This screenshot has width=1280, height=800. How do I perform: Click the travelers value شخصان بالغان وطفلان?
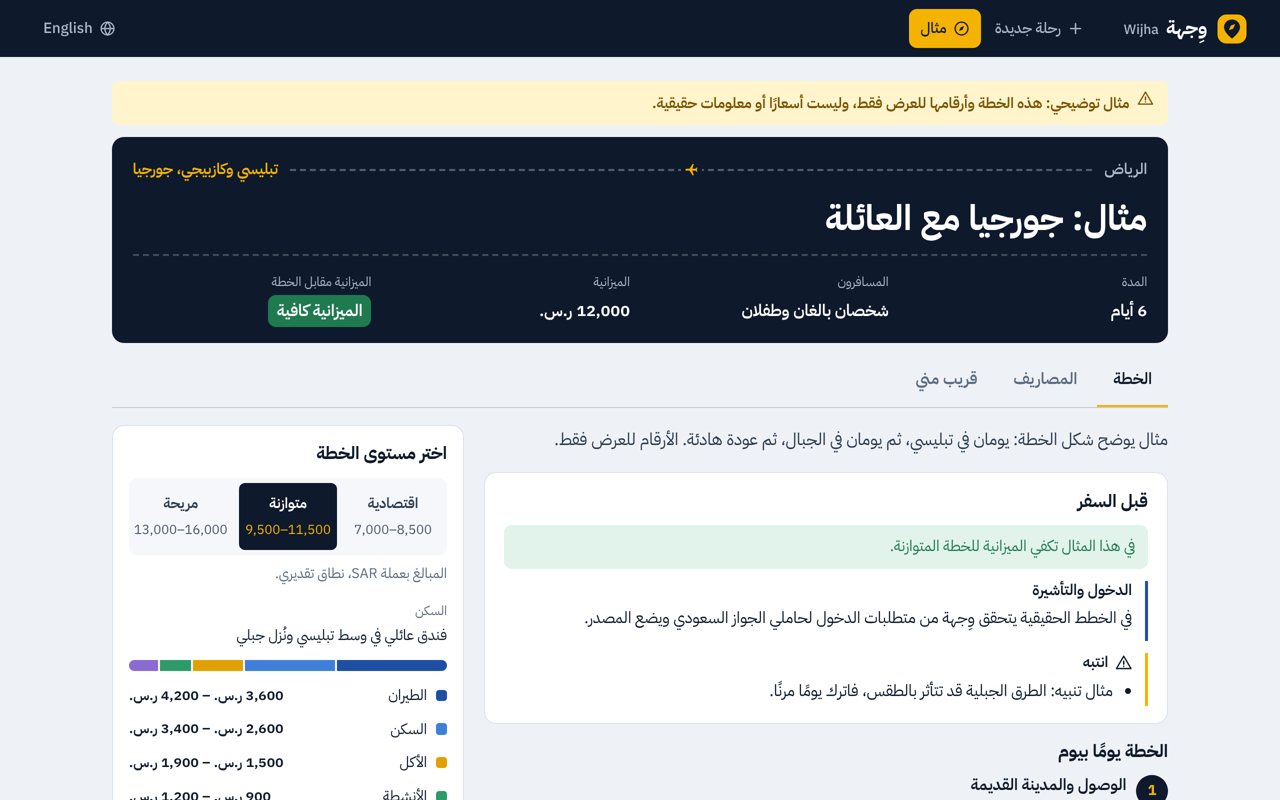(815, 311)
